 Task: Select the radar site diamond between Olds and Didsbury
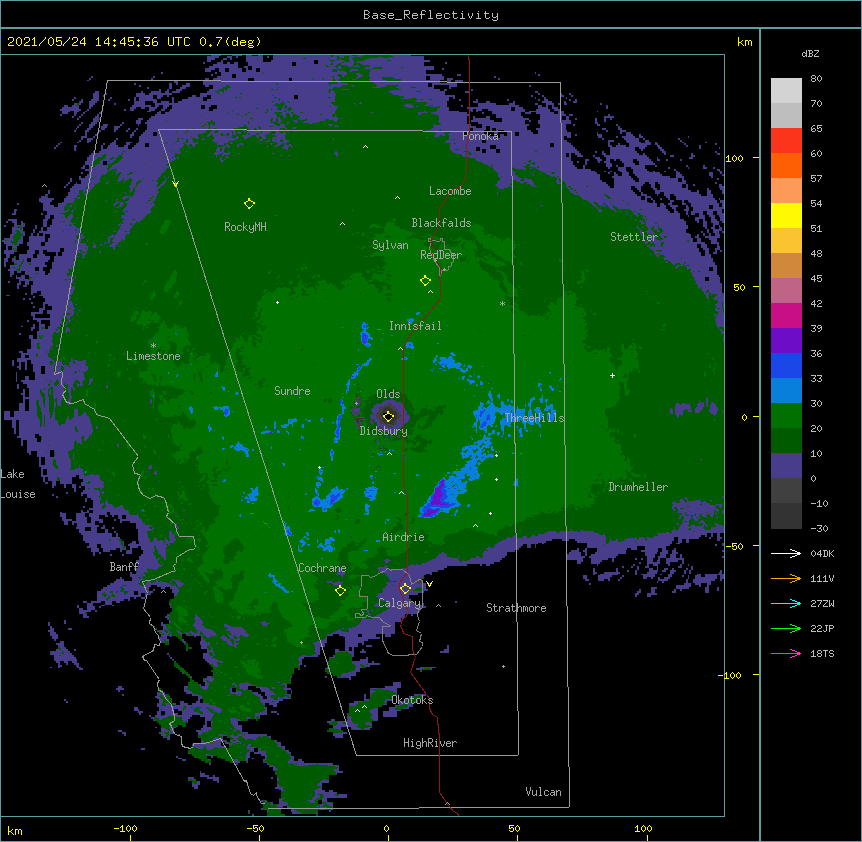coord(388,417)
